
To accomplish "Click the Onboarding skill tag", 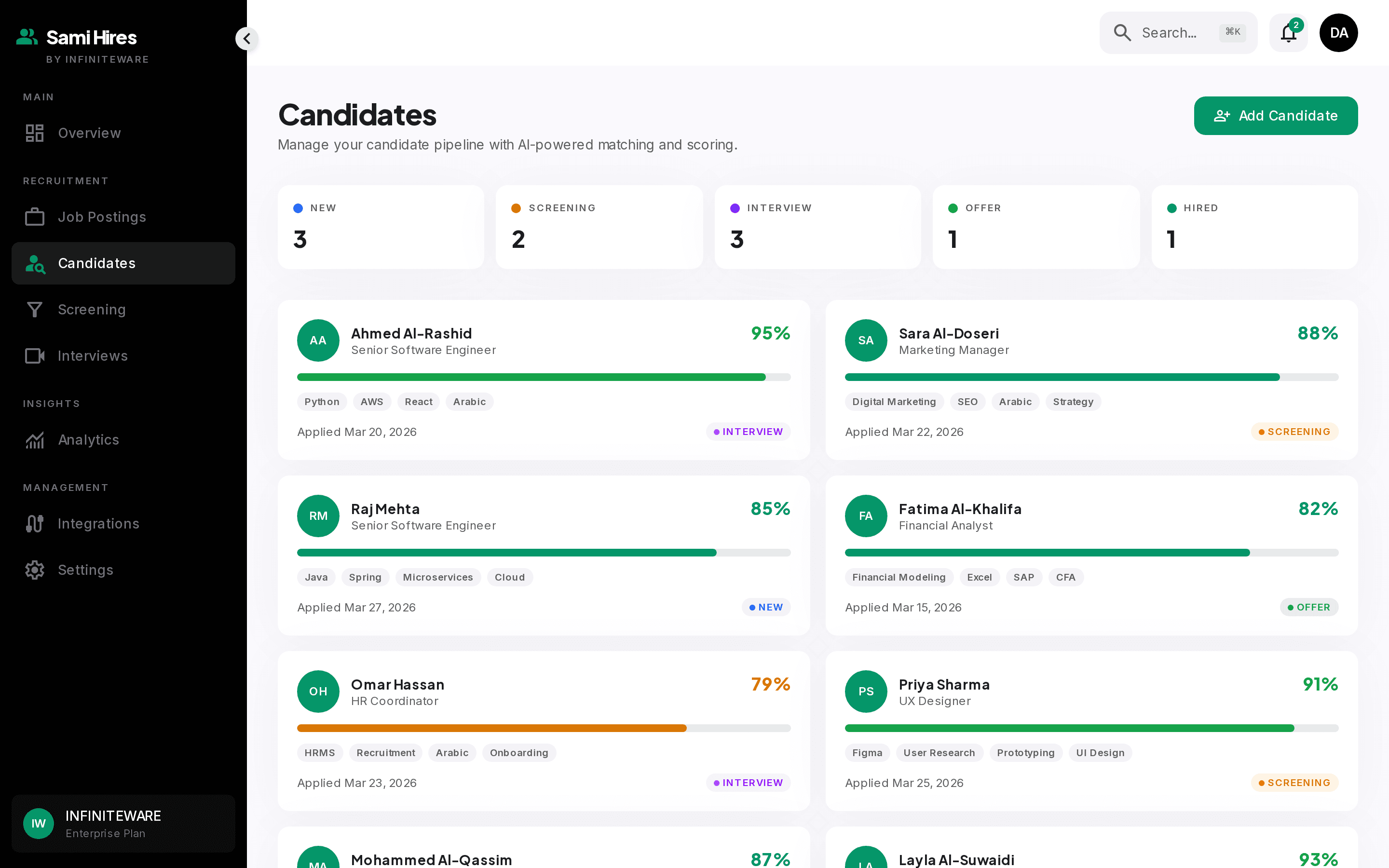I will pos(519,753).
